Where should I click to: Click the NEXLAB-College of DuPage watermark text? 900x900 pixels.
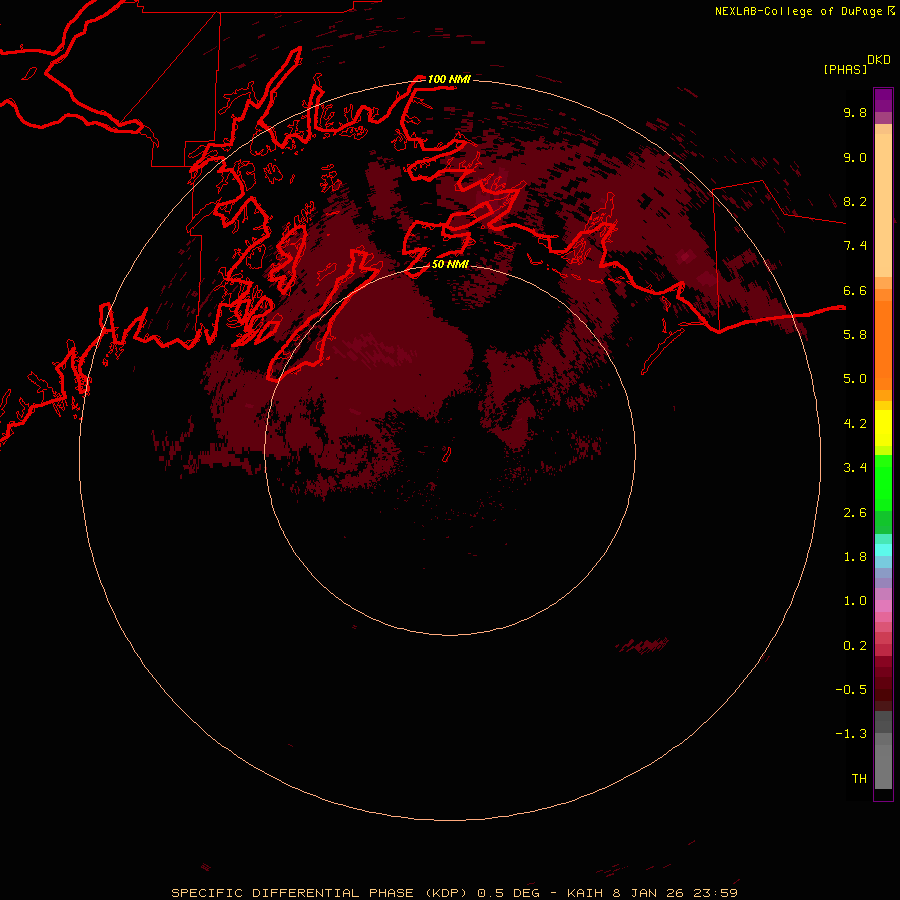click(799, 11)
